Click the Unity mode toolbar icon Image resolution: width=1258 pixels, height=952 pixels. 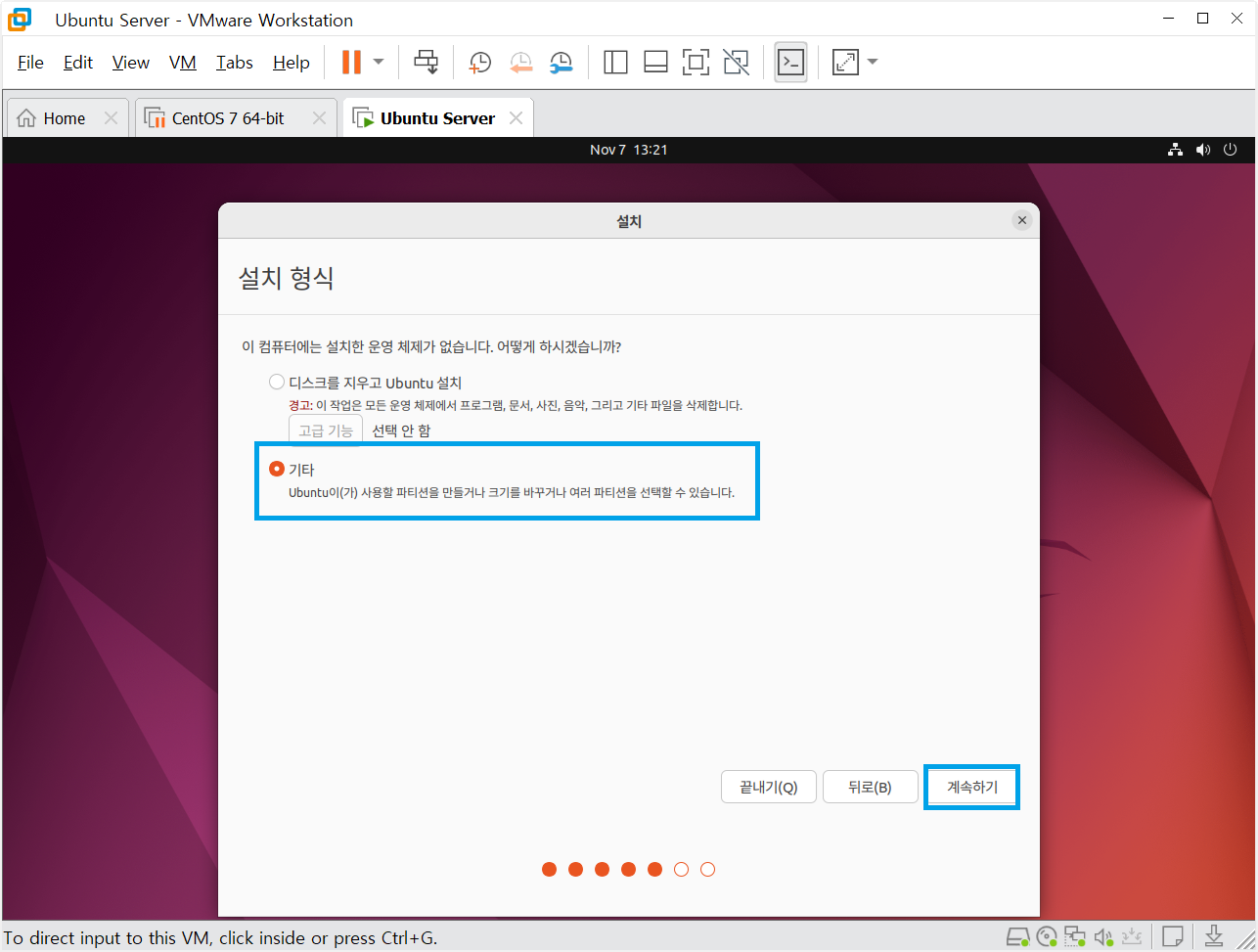point(736,63)
